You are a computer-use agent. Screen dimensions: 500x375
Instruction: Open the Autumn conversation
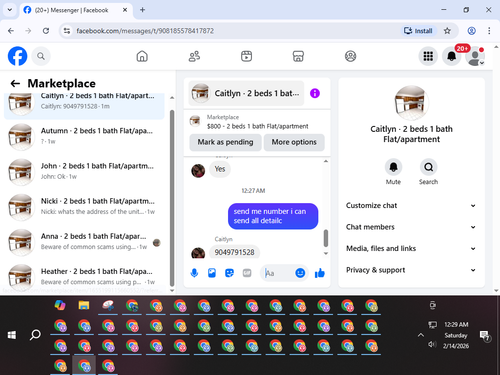tap(84, 136)
